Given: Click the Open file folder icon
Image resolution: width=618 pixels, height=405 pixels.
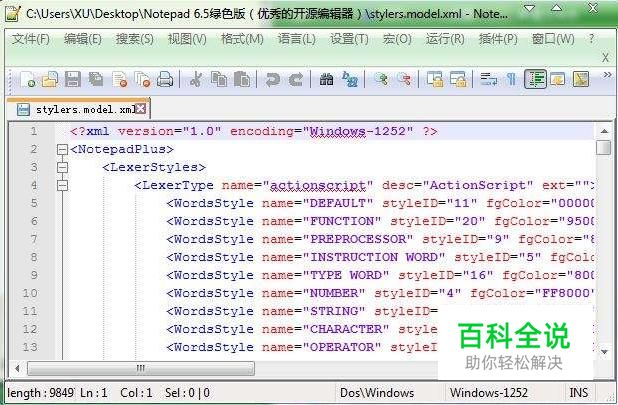Looking at the screenshot, I should coord(50,79).
